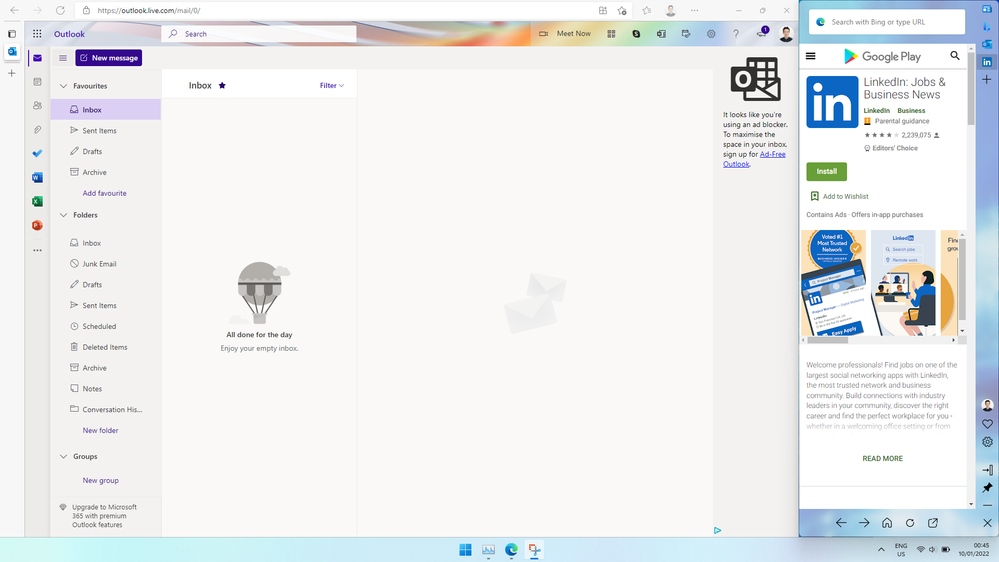Viewport: 999px width, 562px height.
Task: Open the Files attachments paperclip icon
Action: [x=38, y=129]
